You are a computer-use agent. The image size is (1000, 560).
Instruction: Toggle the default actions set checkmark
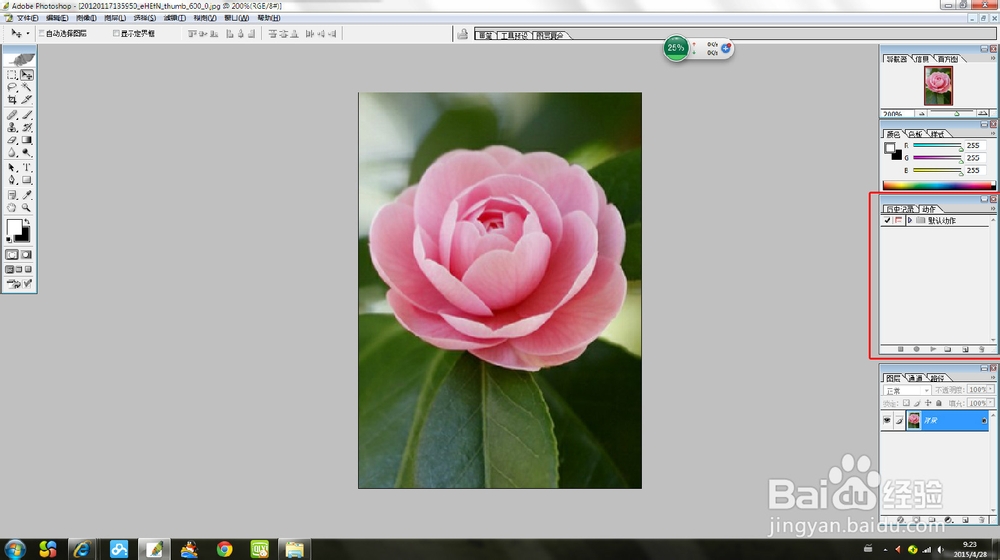tap(887, 221)
